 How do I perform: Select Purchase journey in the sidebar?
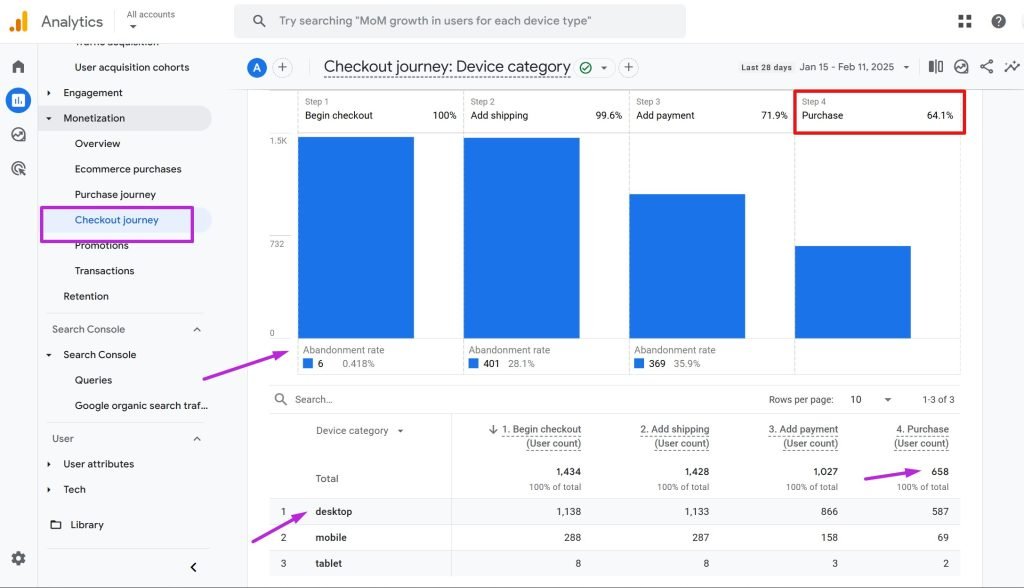coord(115,195)
